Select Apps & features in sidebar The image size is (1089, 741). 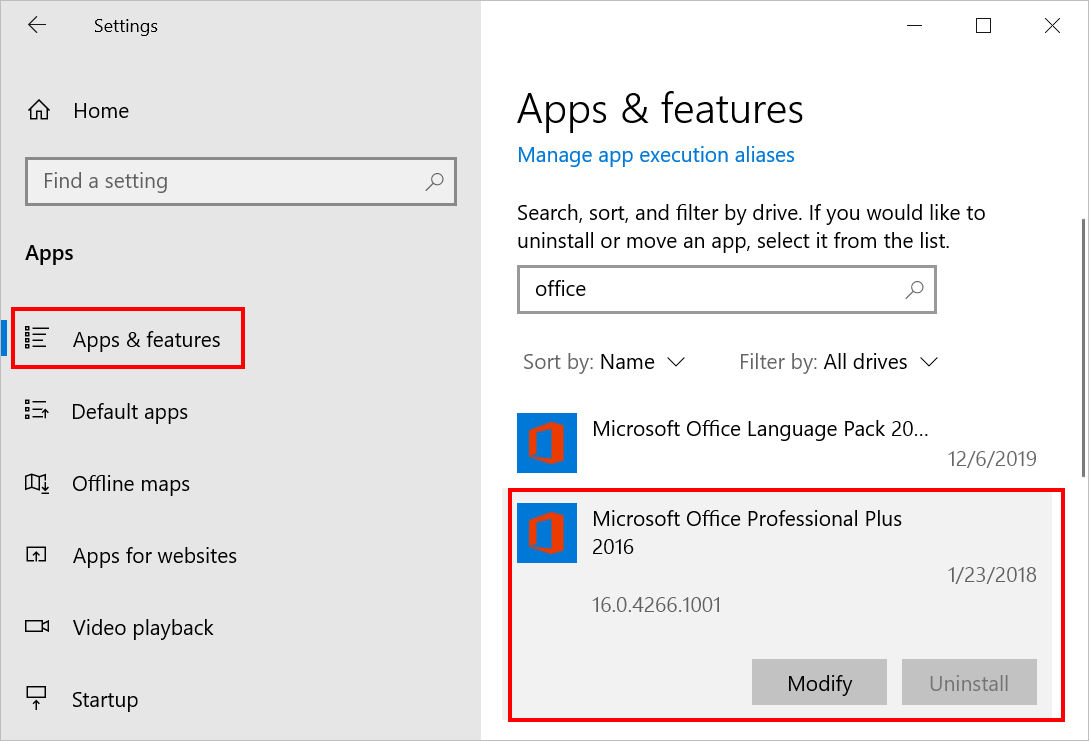click(146, 340)
